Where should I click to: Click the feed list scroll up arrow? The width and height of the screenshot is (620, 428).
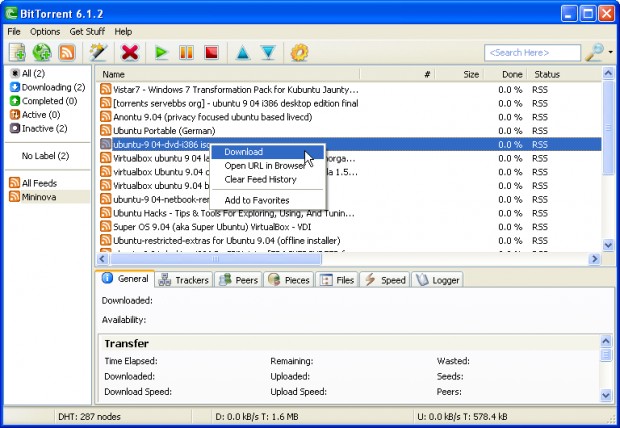608,73
